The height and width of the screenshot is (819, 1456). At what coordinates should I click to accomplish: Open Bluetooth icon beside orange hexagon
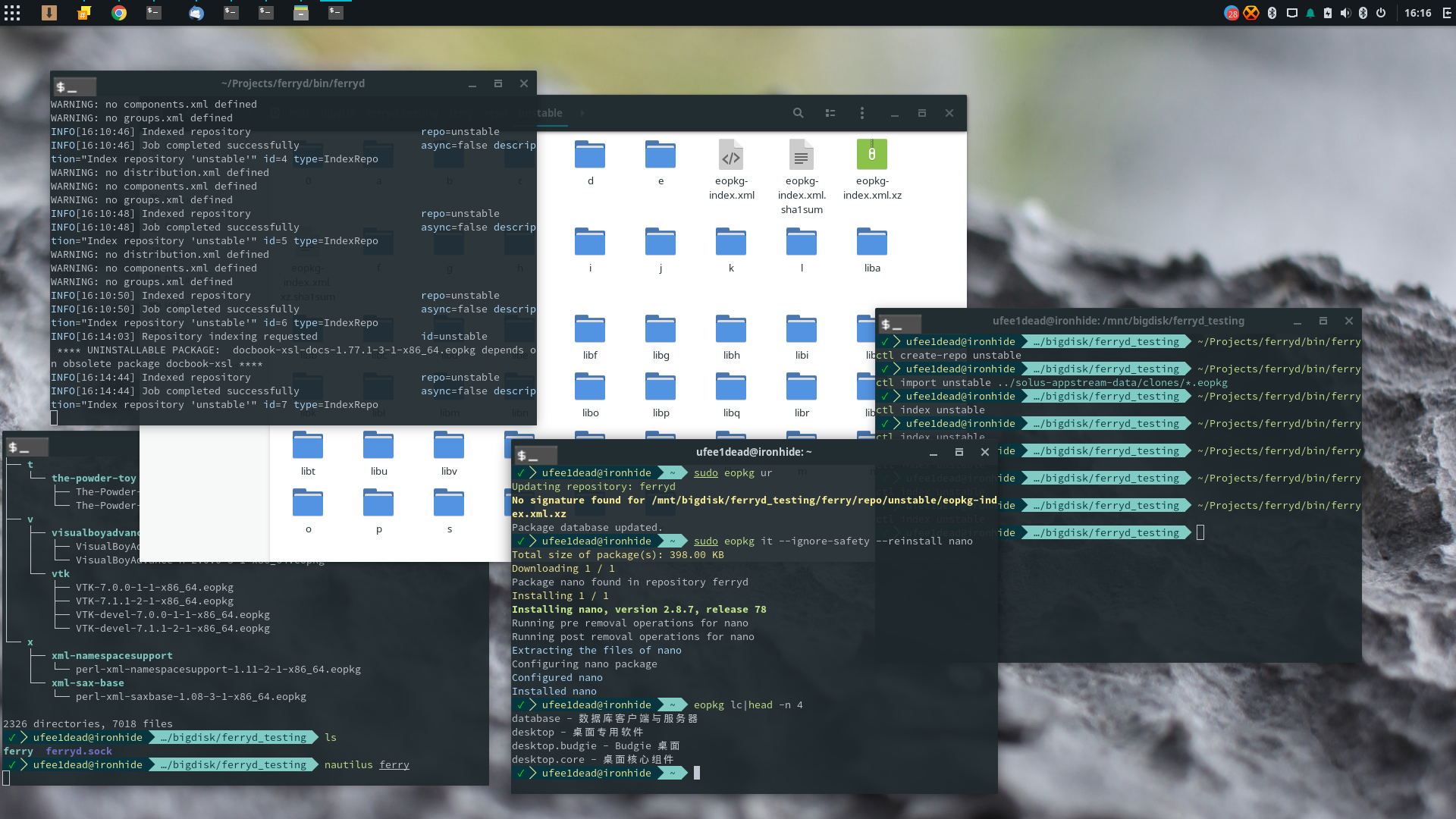pyautogui.click(x=1272, y=13)
